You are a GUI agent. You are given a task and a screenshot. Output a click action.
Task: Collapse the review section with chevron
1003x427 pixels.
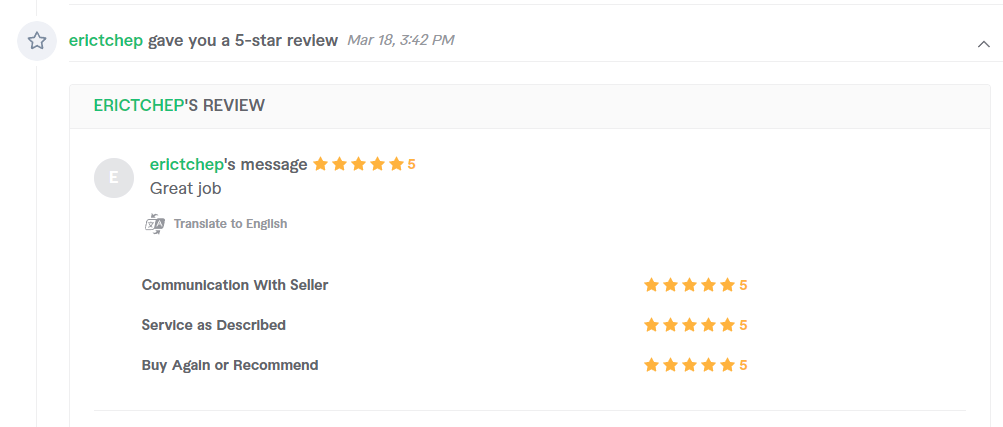[984, 44]
